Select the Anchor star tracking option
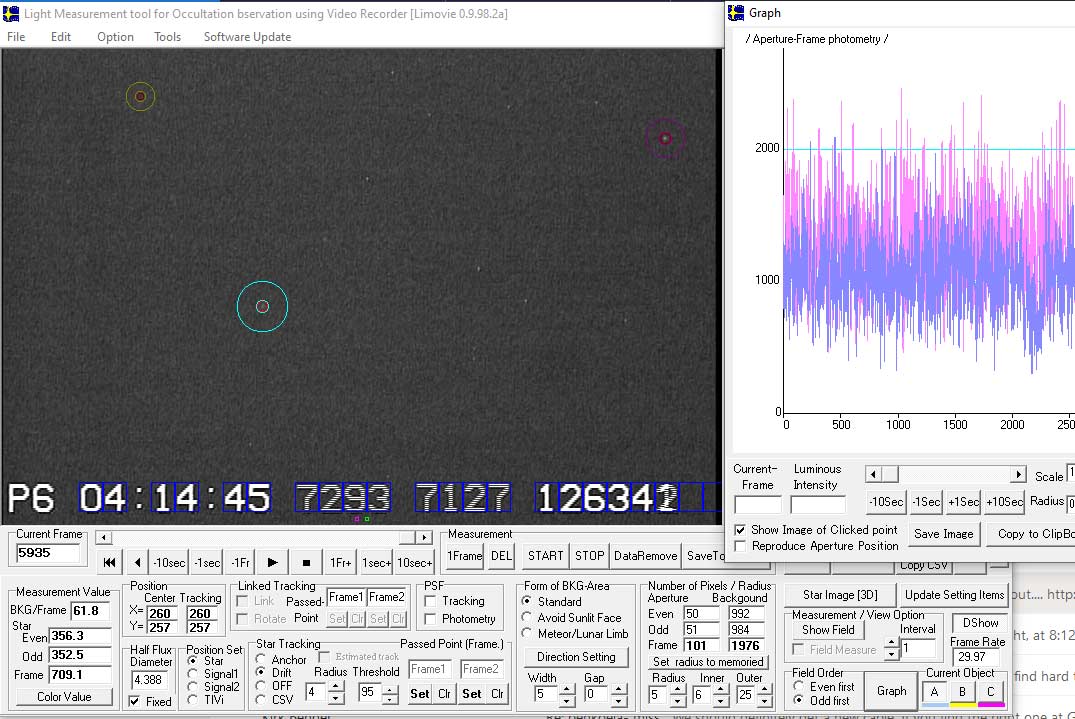The width and height of the screenshot is (1075, 719). [261, 659]
